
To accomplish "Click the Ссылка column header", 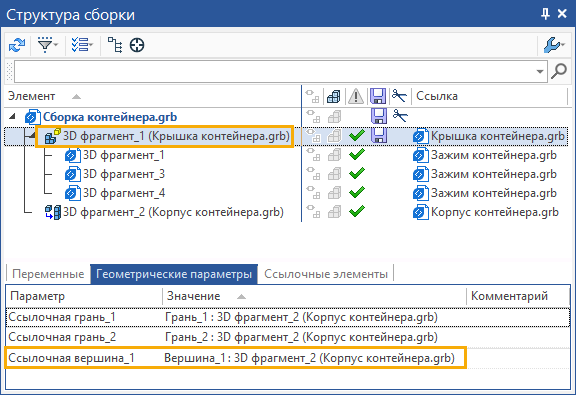I will (x=437, y=96).
